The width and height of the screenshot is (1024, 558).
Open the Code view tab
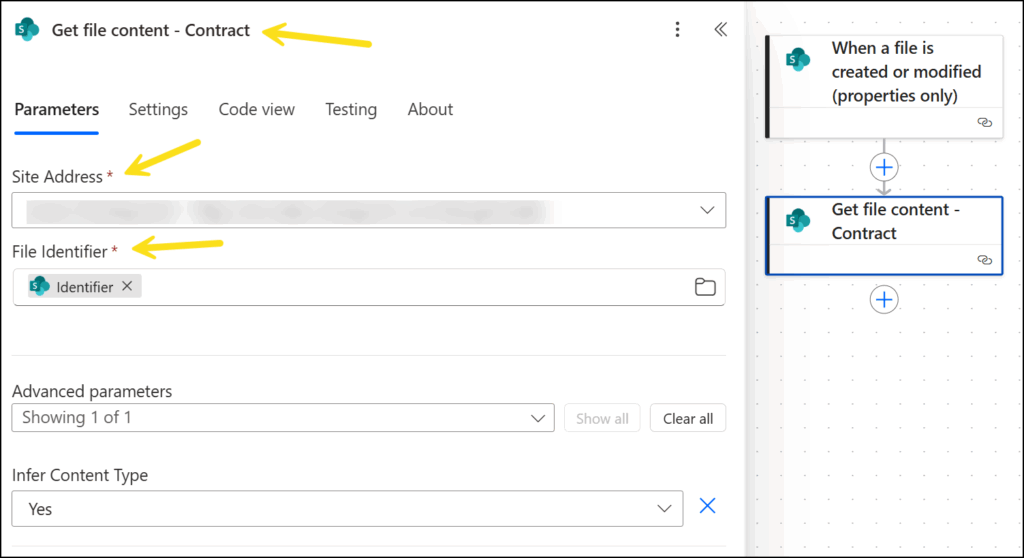pyautogui.click(x=257, y=110)
